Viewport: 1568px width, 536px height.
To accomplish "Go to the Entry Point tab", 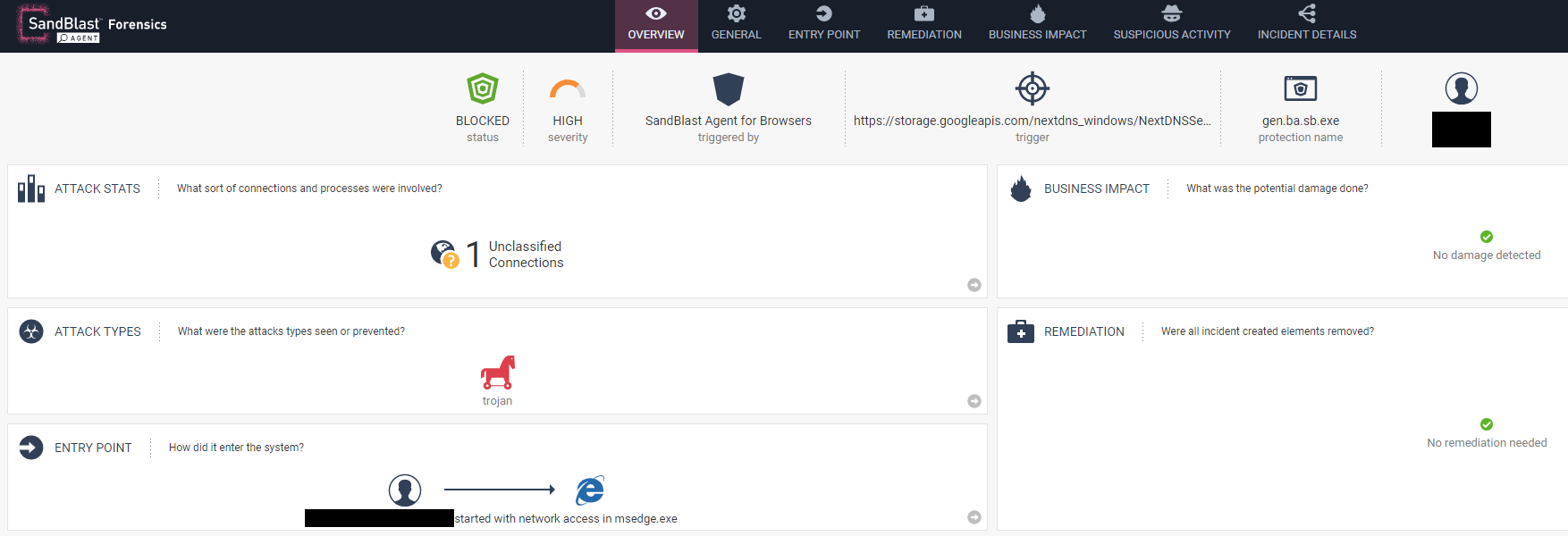I will pyautogui.click(x=824, y=25).
